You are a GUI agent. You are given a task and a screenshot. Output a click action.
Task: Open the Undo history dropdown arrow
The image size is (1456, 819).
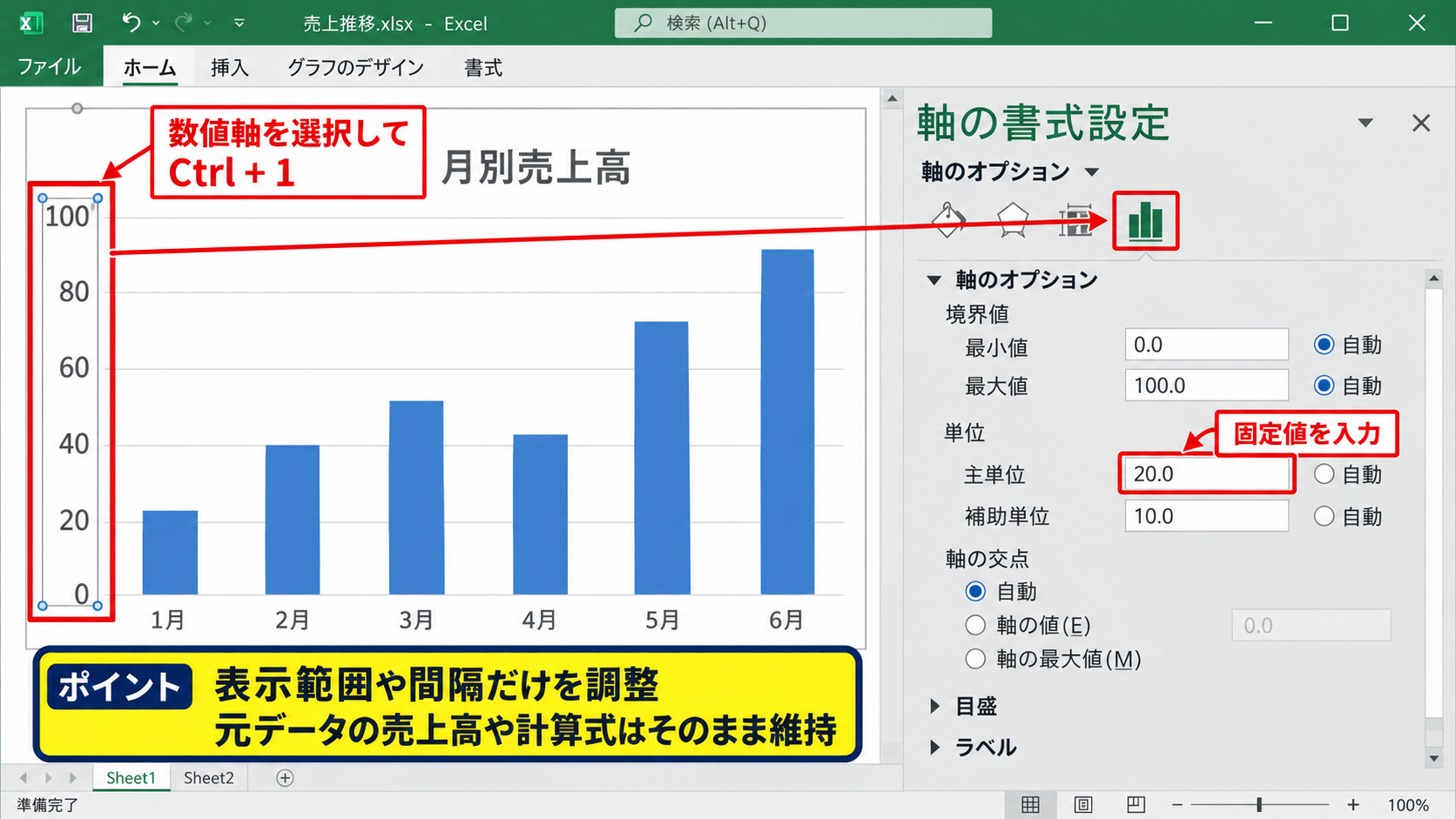[x=156, y=23]
